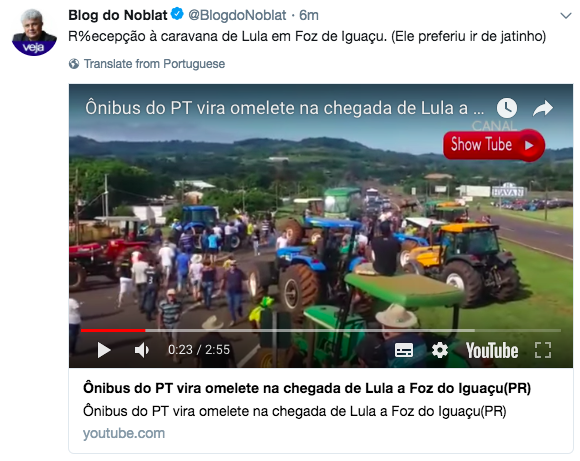This screenshot has width=580, height=461.
Task: Expand the tweet options chevron
Action: pos(566,16)
